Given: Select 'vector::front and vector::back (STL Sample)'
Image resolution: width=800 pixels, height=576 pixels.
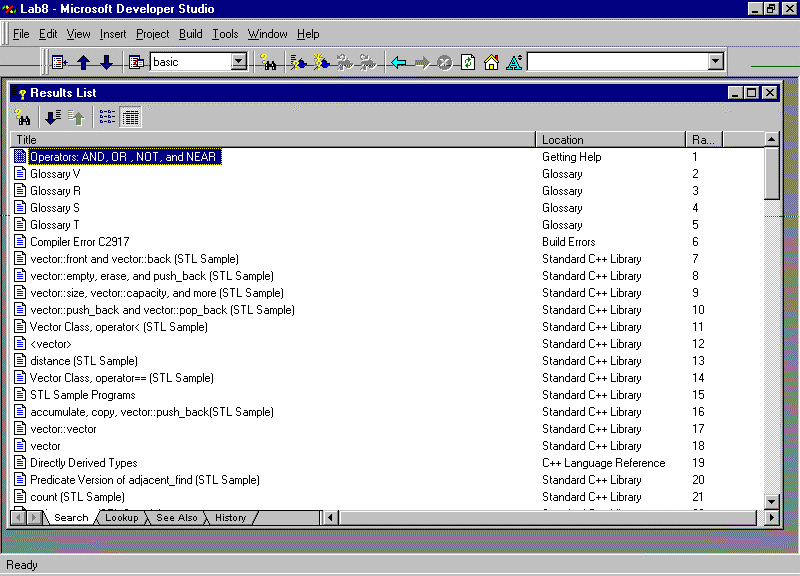Looking at the screenshot, I should pos(134,259).
